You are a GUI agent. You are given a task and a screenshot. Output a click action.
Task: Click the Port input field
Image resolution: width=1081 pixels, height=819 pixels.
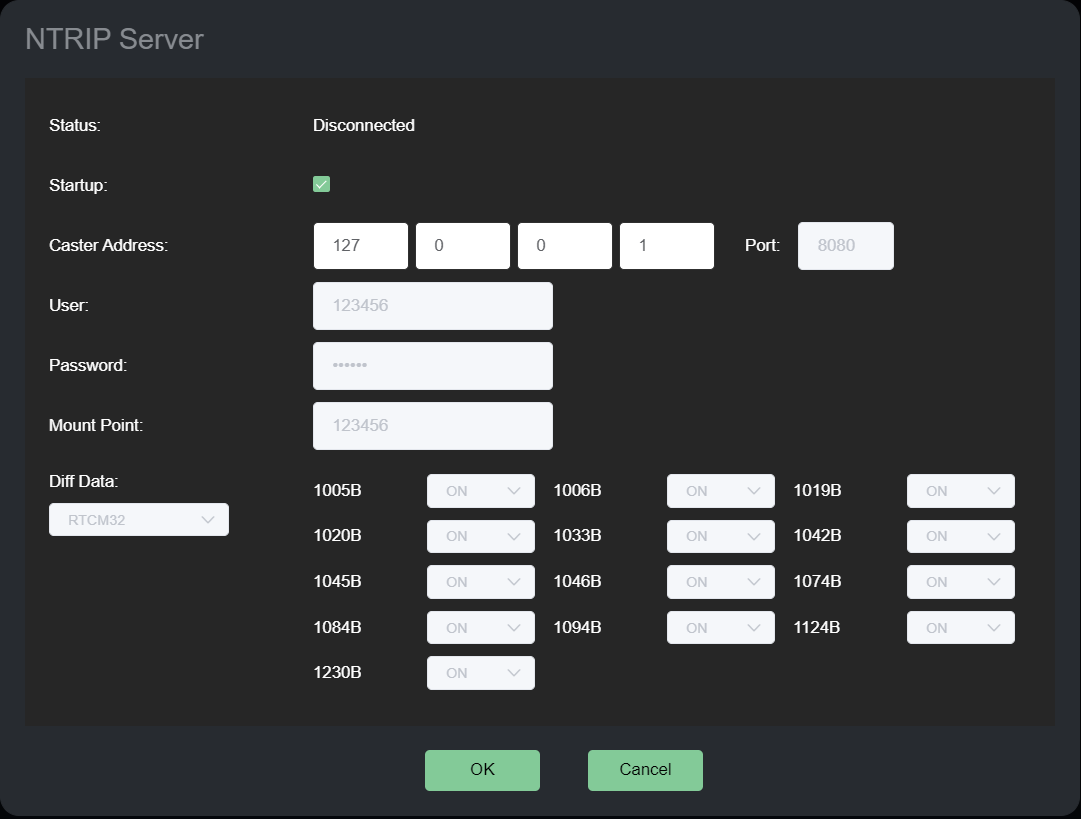[x=845, y=246]
